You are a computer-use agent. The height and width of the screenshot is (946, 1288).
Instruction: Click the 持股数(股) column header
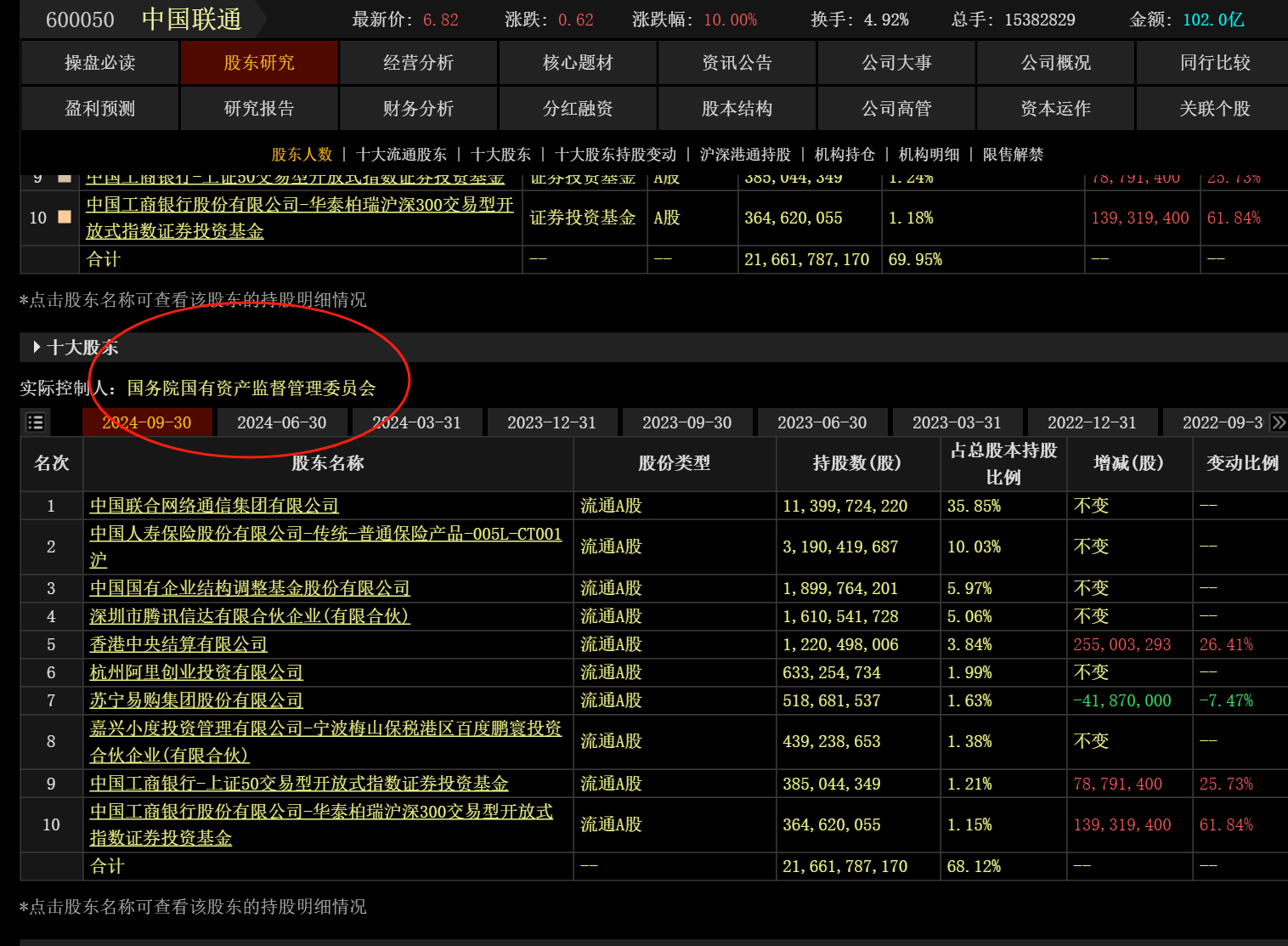pos(857,463)
